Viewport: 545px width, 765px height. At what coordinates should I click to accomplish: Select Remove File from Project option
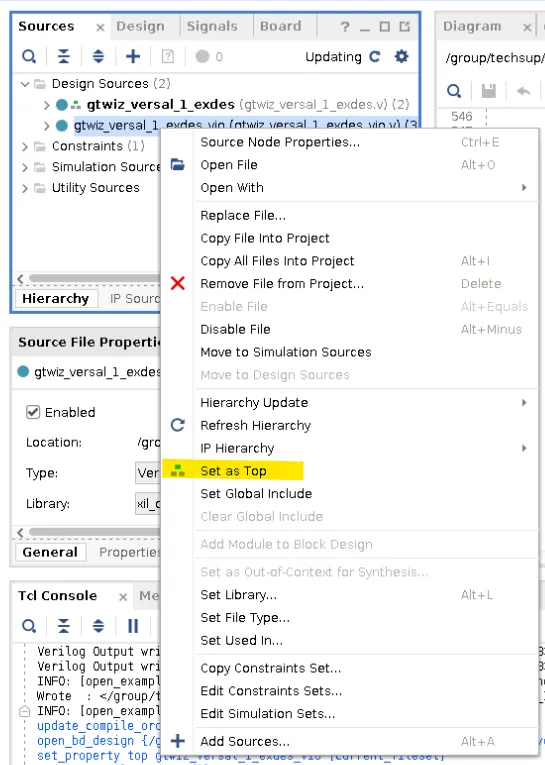pyautogui.click(x=282, y=283)
